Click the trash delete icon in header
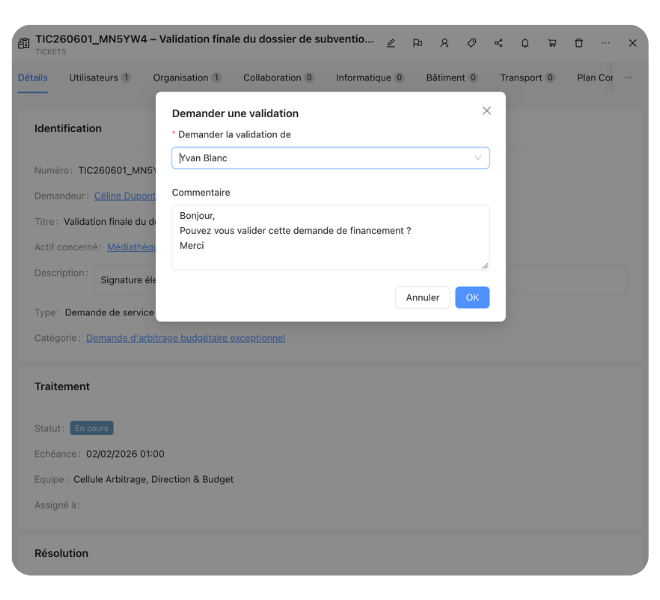The image size is (660, 600). pyautogui.click(x=579, y=43)
